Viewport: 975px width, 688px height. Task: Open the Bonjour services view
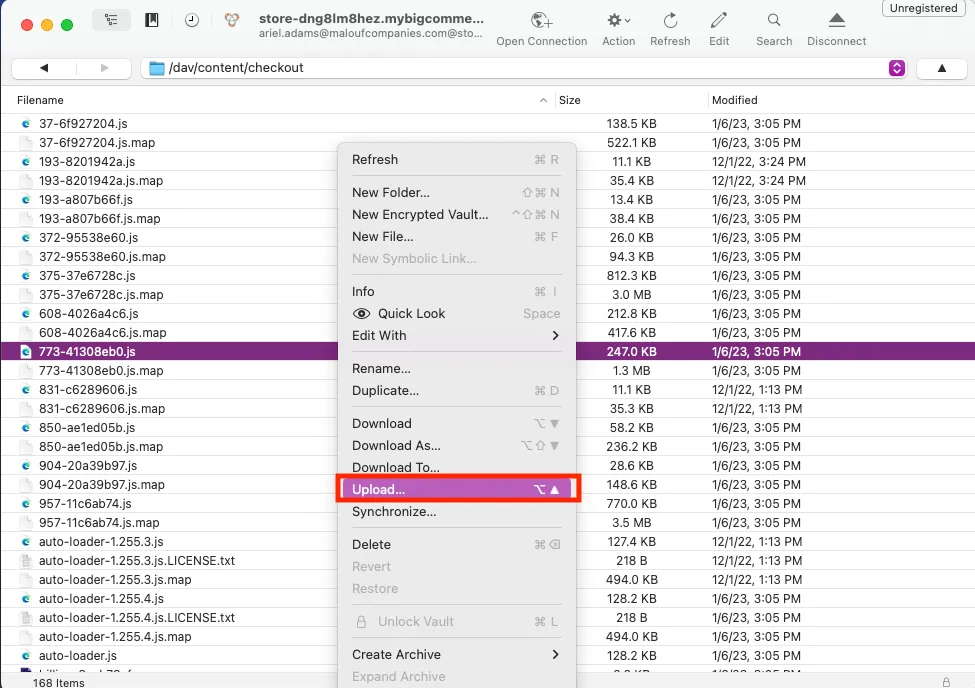coord(231,19)
